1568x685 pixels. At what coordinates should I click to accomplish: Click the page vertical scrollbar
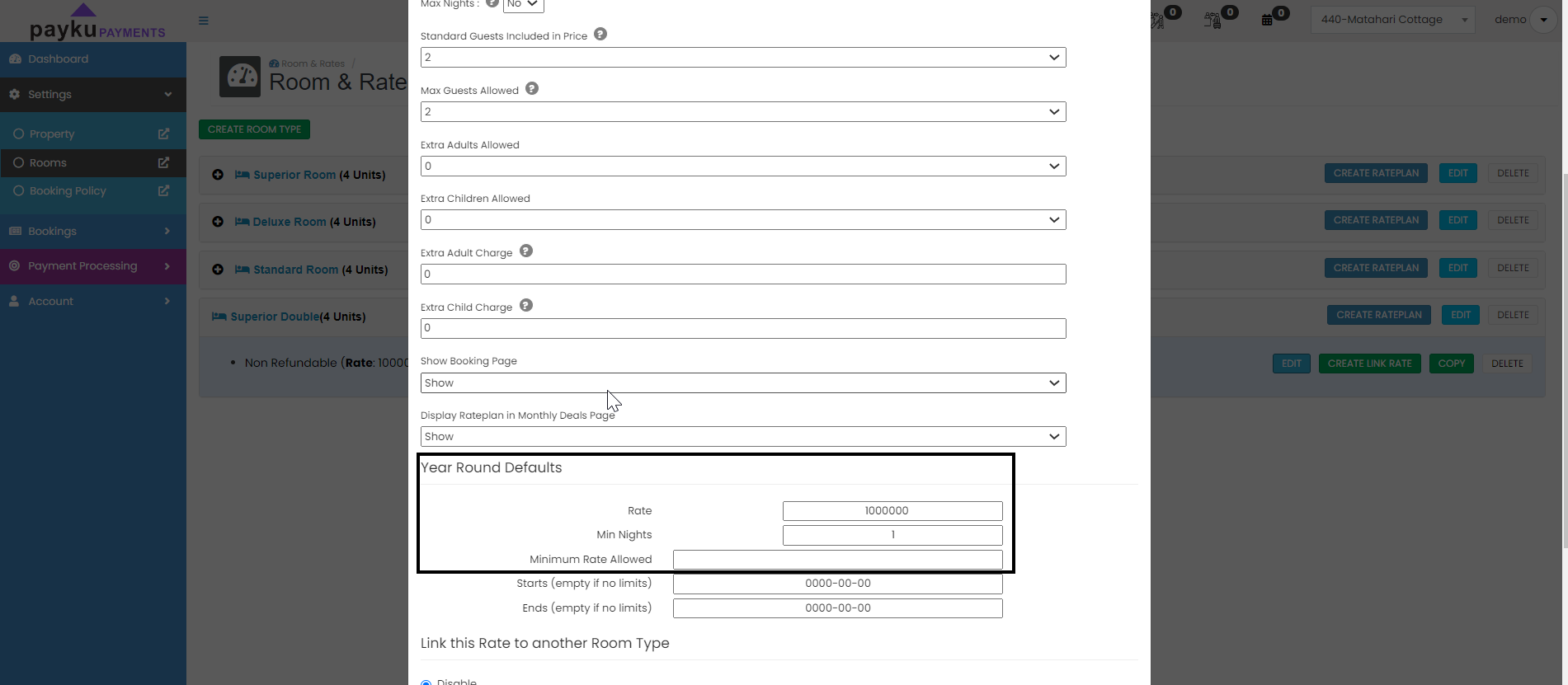click(1565, 360)
